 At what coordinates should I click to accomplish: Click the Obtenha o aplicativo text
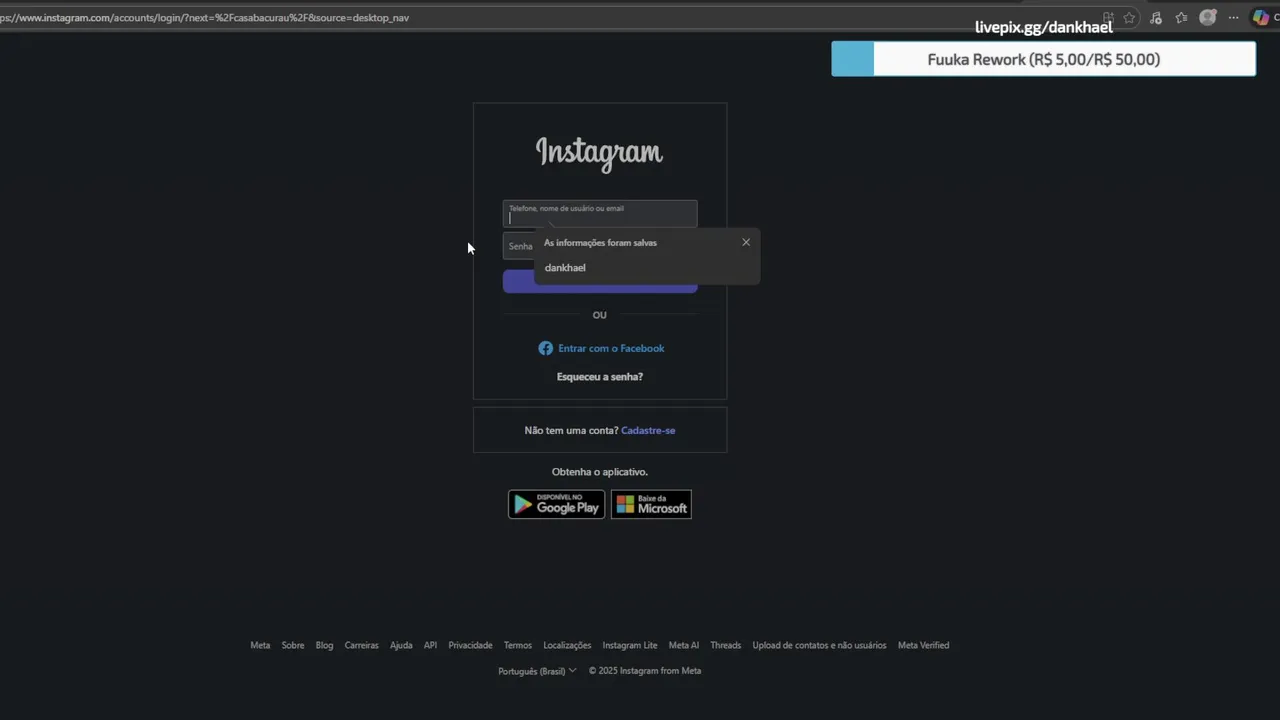[x=600, y=472]
